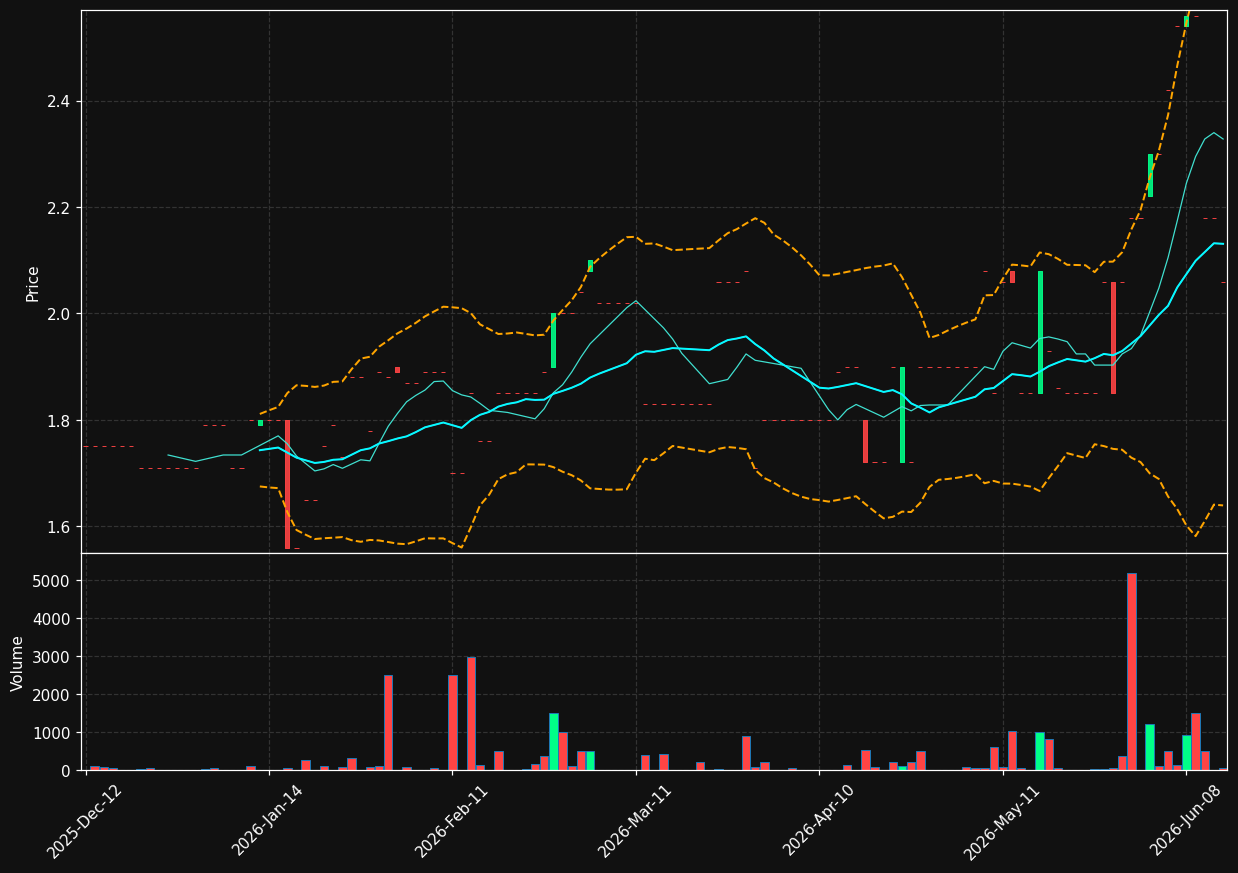Click the Price axis title

(x=33, y=283)
